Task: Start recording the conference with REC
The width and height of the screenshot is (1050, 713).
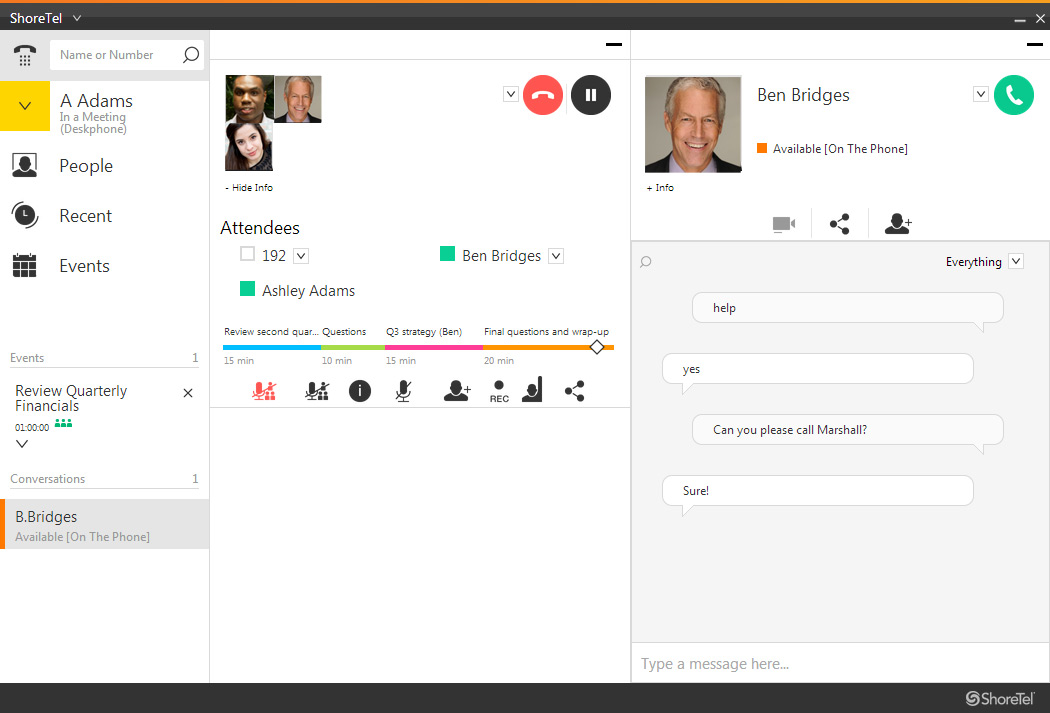Action: point(498,390)
